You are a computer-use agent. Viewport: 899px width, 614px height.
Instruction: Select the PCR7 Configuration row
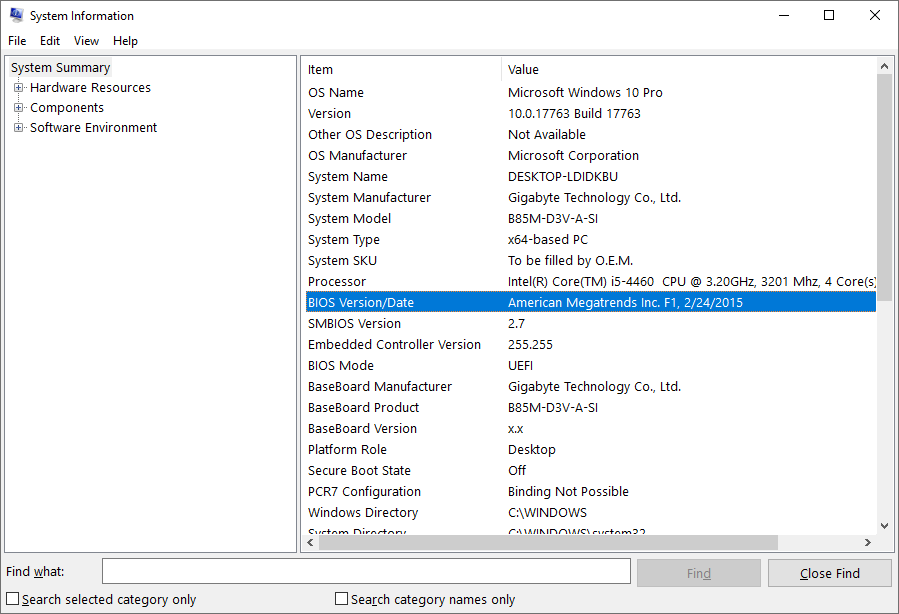pos(591,492)
